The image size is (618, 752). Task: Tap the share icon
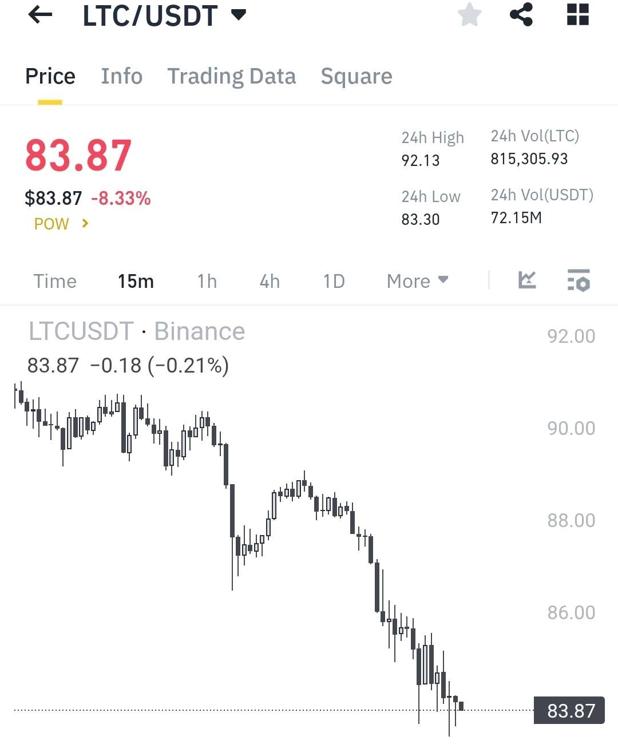point(521,15)
